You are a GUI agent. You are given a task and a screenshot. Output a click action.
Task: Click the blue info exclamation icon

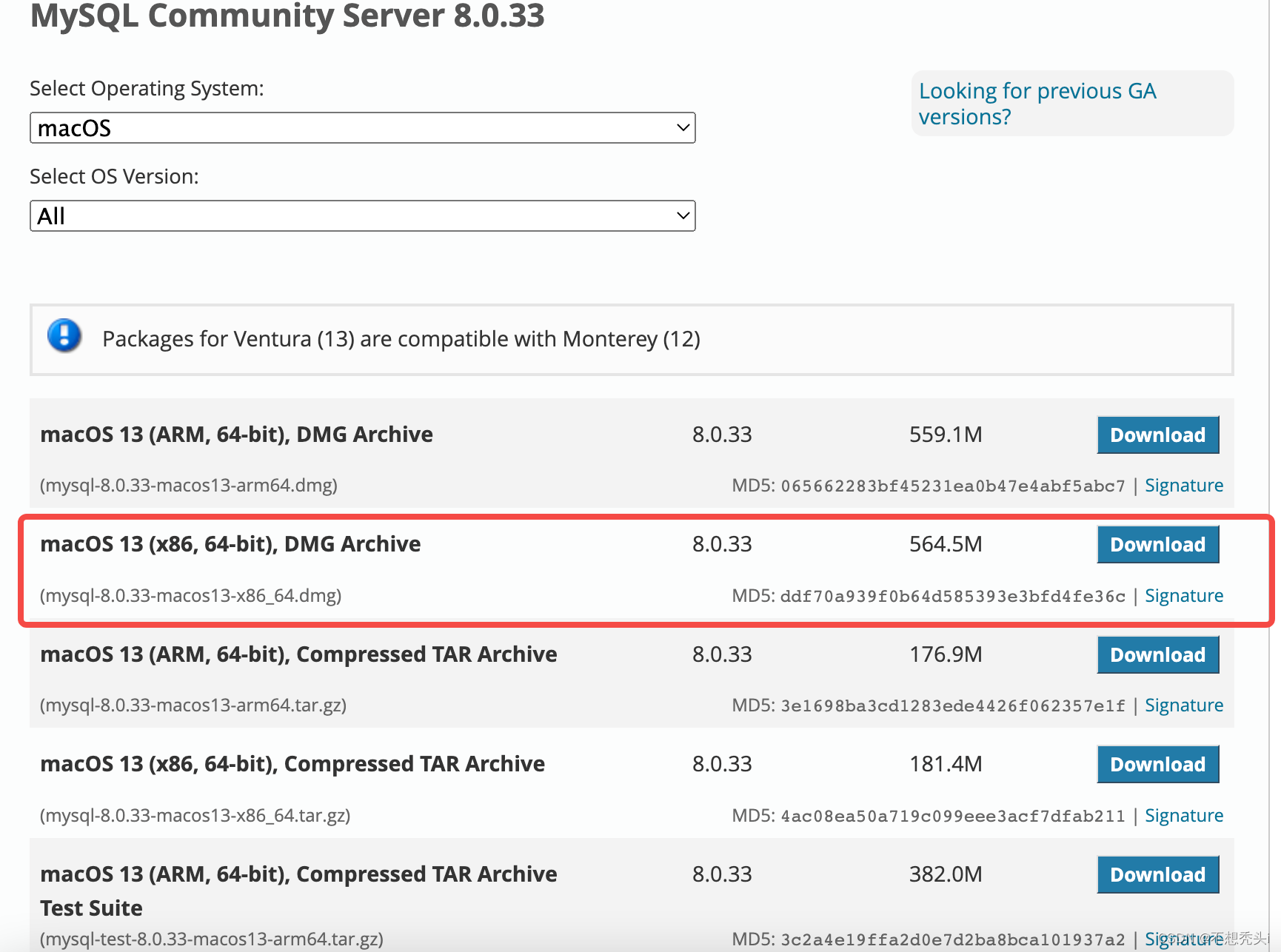(64, 336)
